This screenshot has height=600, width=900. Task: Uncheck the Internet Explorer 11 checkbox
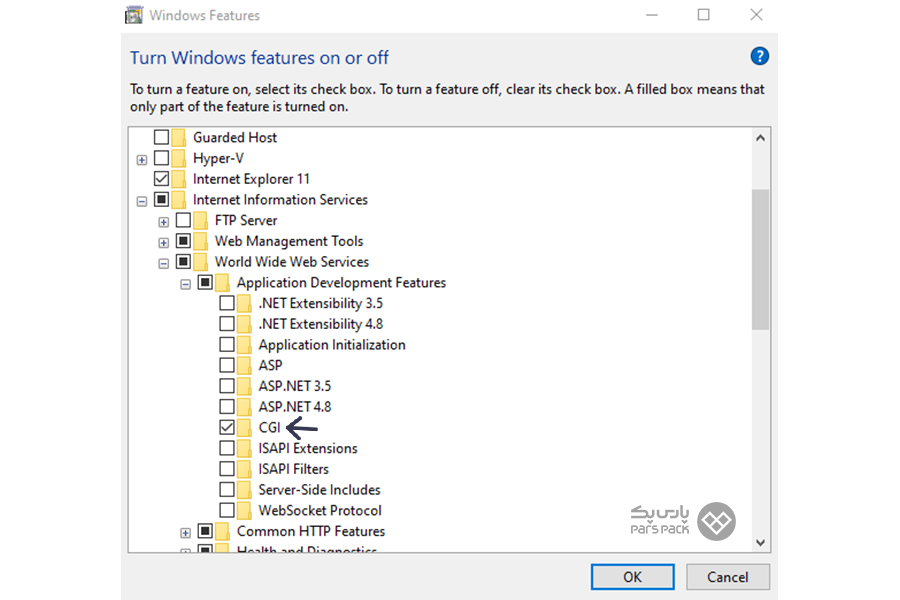coord(161,179)
